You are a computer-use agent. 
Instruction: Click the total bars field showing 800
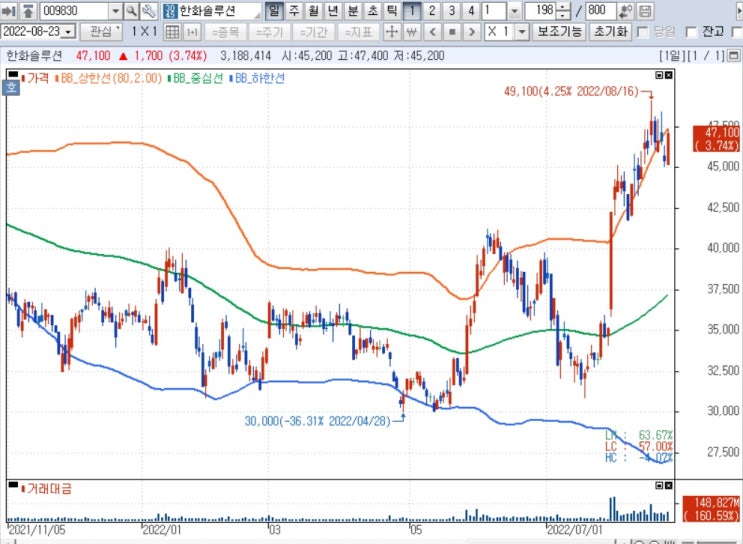point(601,10)
